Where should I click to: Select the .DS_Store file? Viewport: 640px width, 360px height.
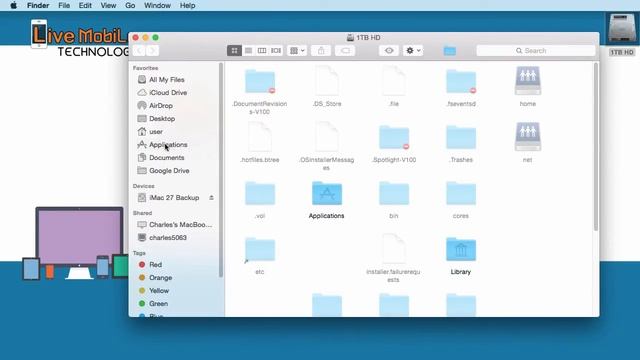coord(327,82)
